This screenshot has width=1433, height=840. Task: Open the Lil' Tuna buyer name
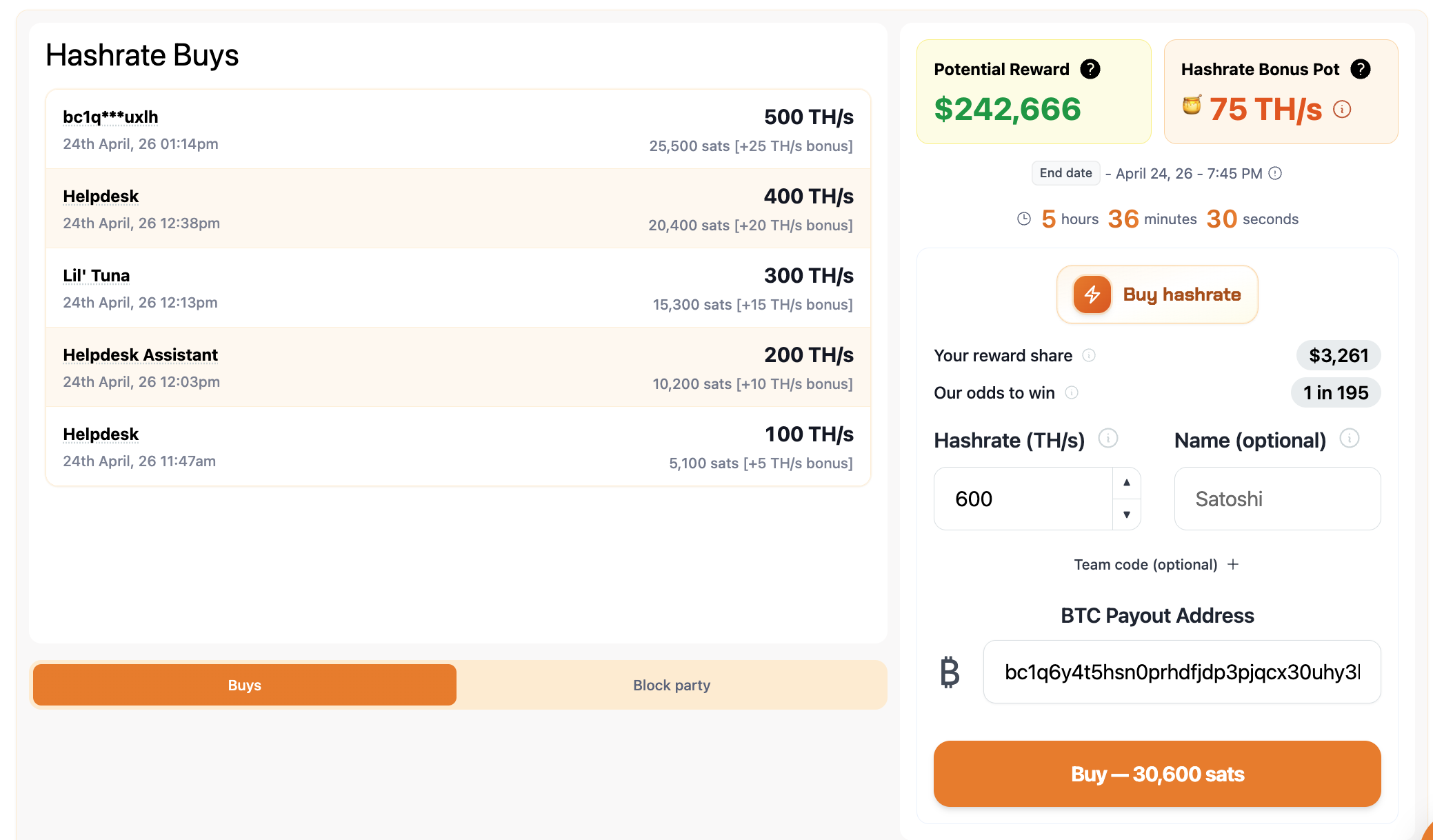click(97, 276)
